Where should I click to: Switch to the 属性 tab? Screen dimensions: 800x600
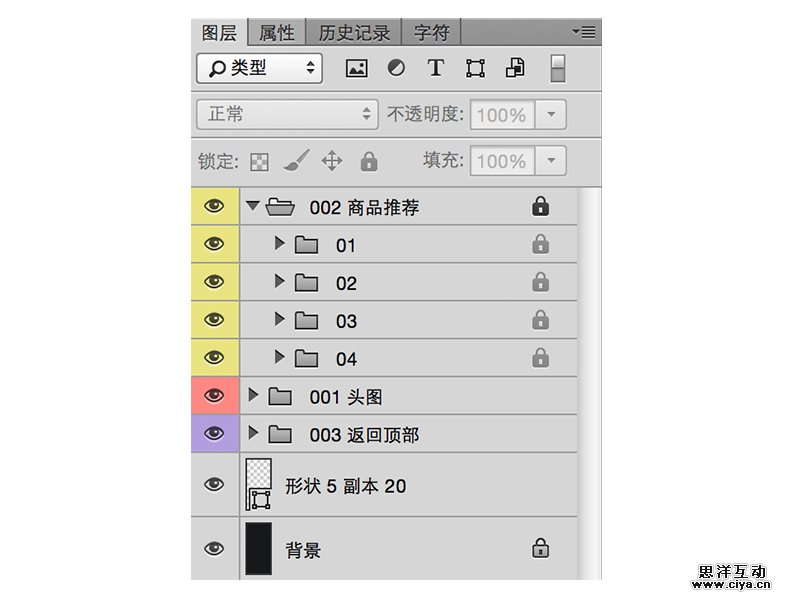click(277, 33)
